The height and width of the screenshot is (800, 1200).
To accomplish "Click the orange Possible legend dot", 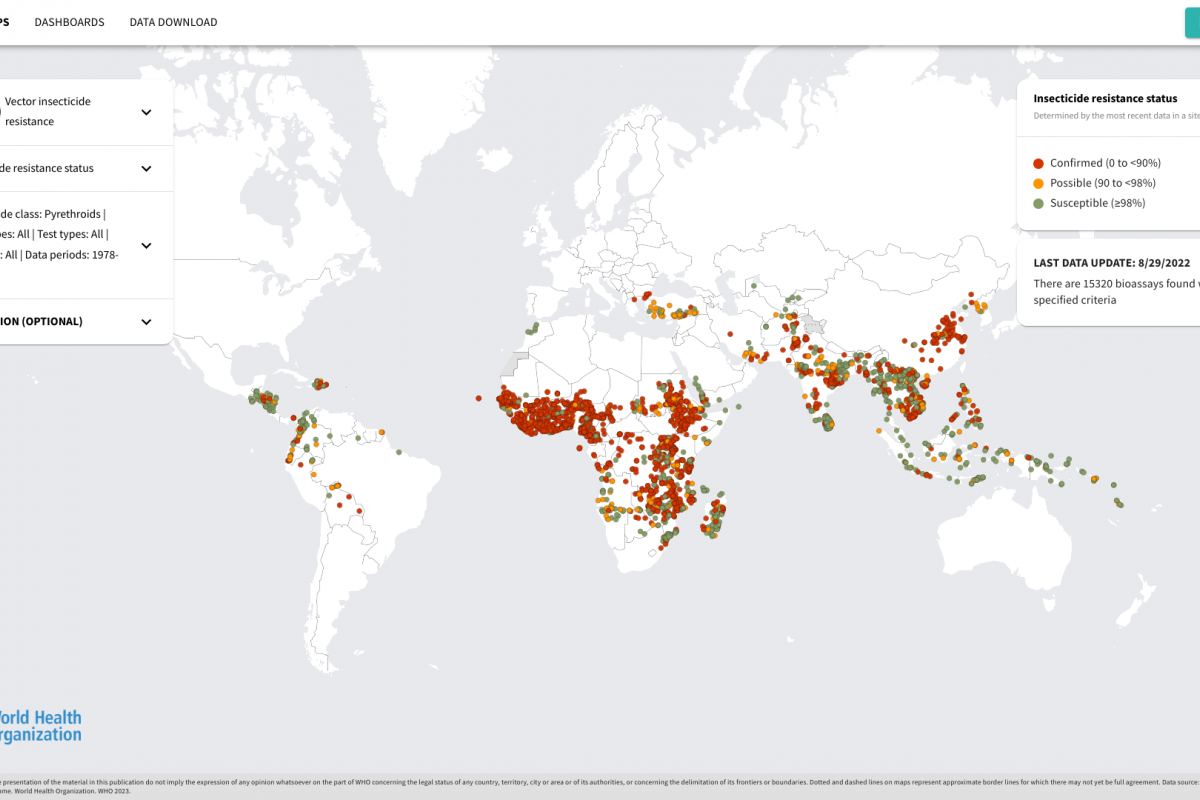I will pyautogui.click(x=1038, y=183).
